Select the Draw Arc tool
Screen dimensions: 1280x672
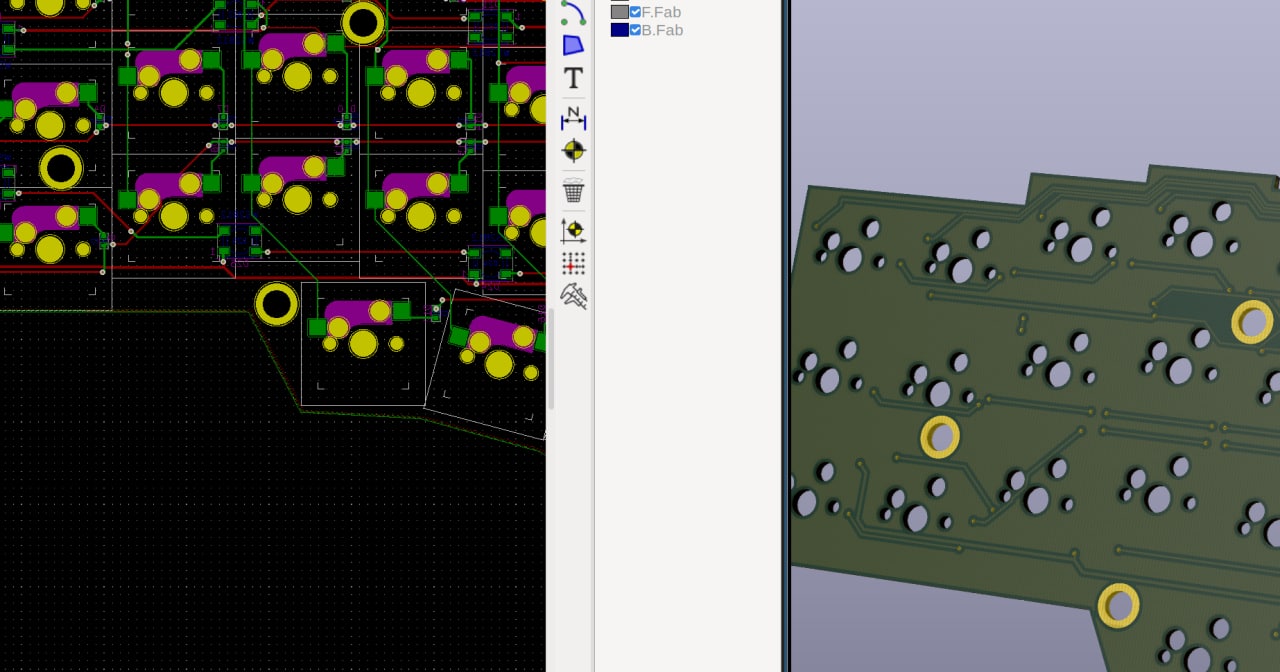573,12
